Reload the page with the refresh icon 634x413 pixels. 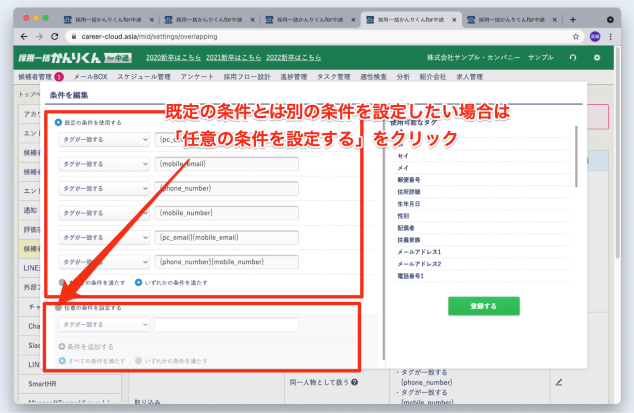click(x=53, y=36)
